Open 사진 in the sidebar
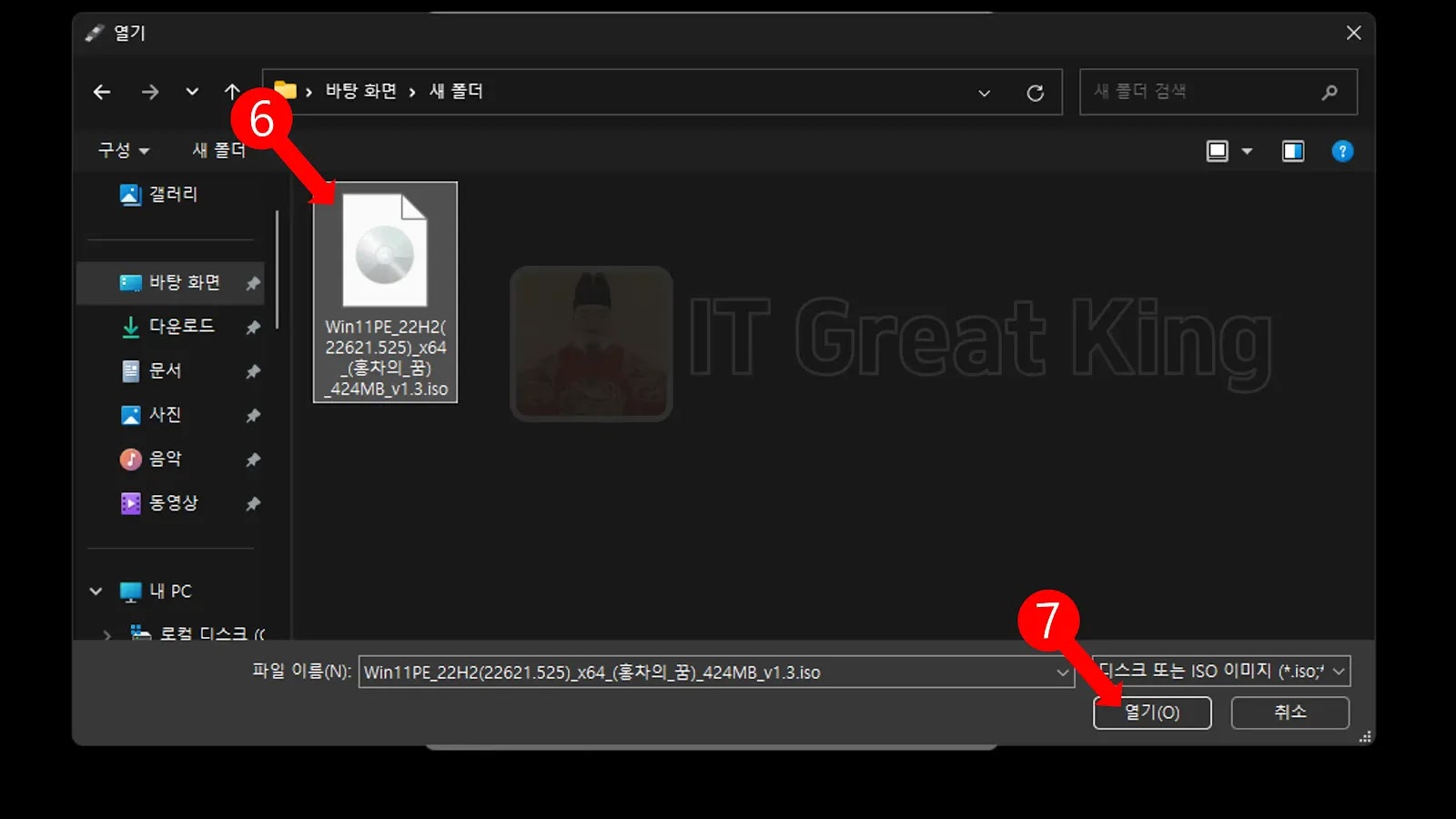1456x819 pixels. 152,415
